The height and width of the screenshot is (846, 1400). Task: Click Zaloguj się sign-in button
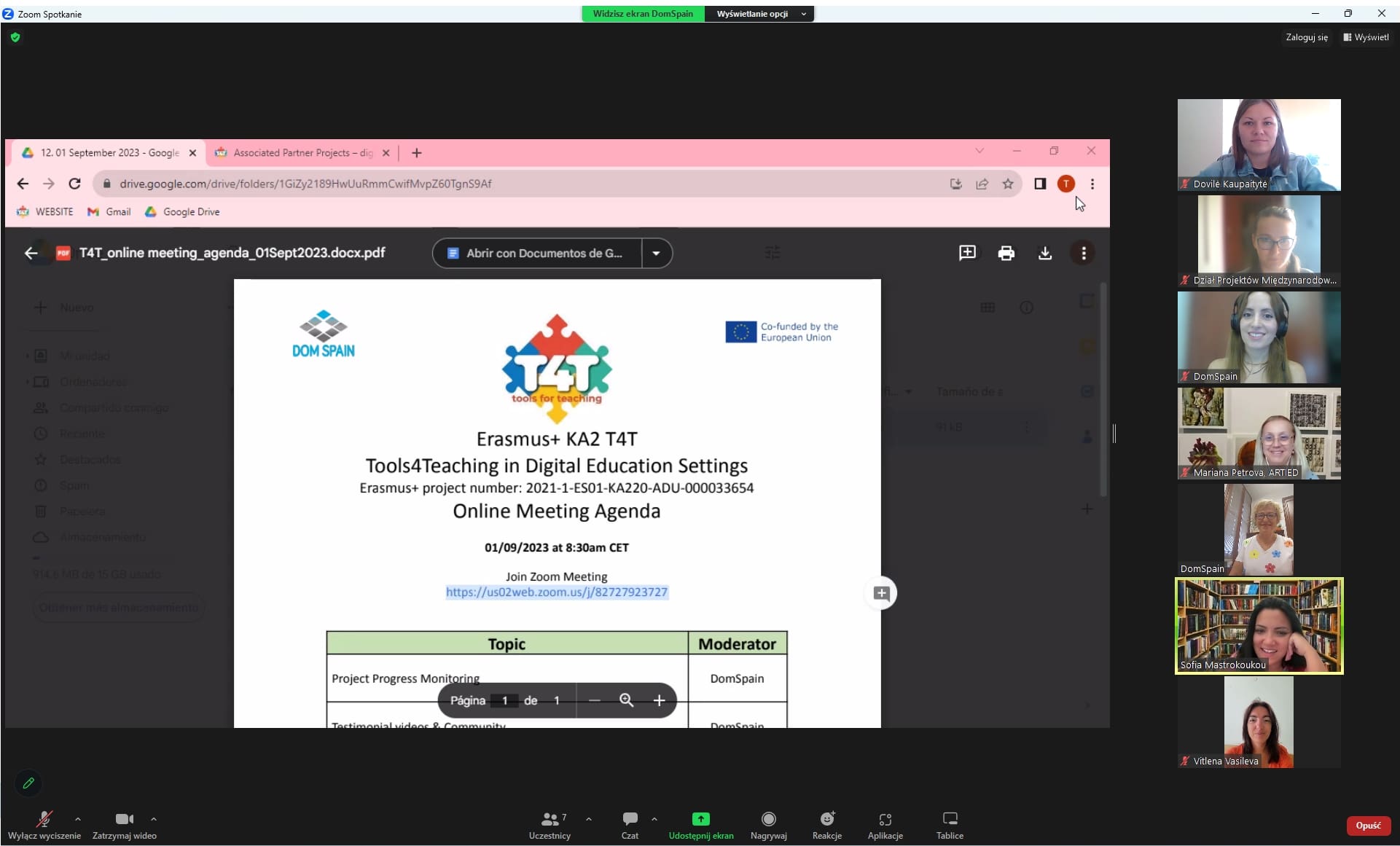pos(1307,37)
